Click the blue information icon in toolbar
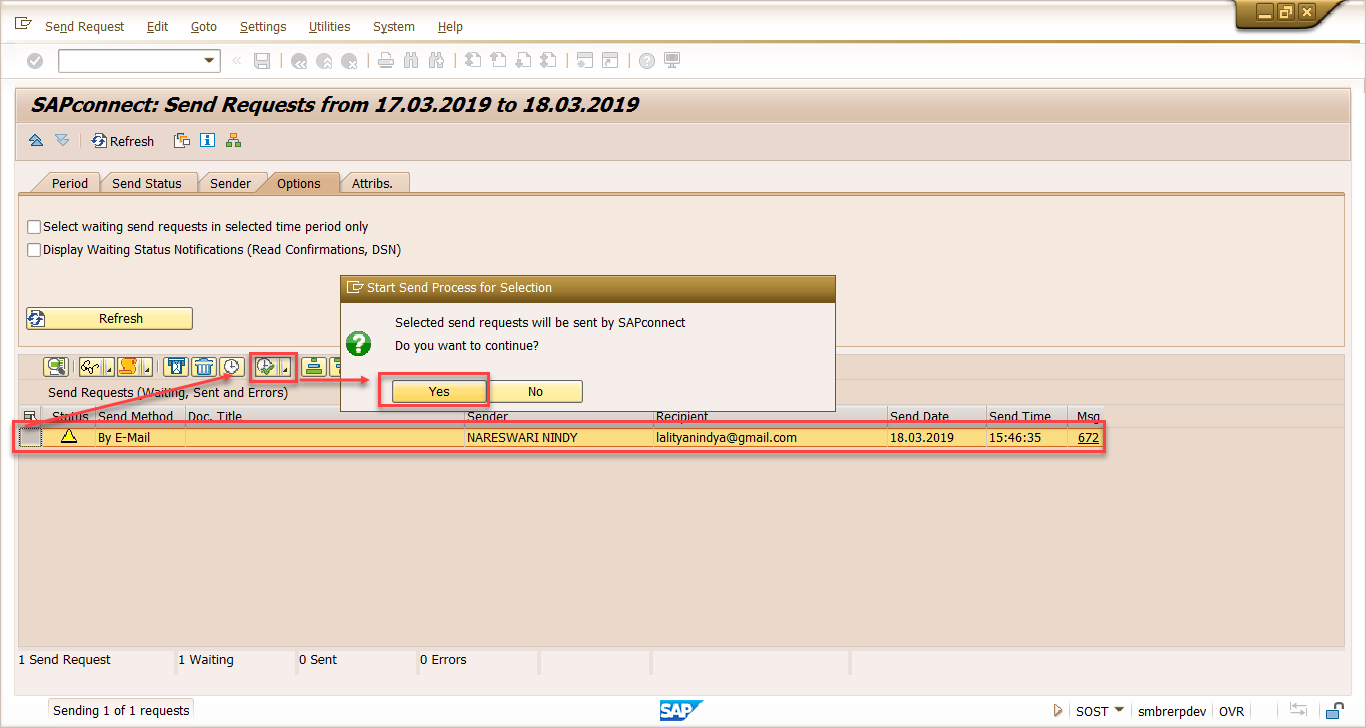This screenshot has width=1366, height=728. pyautogui.click(x=207, y=141)
